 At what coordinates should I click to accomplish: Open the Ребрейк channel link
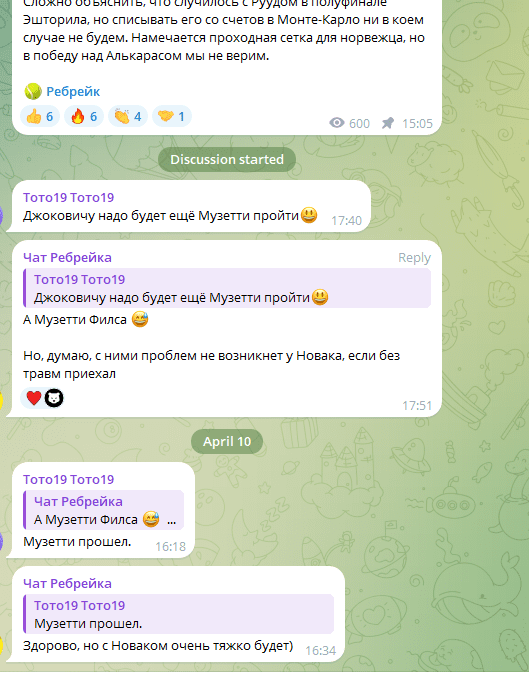click(x=73, y=91)
